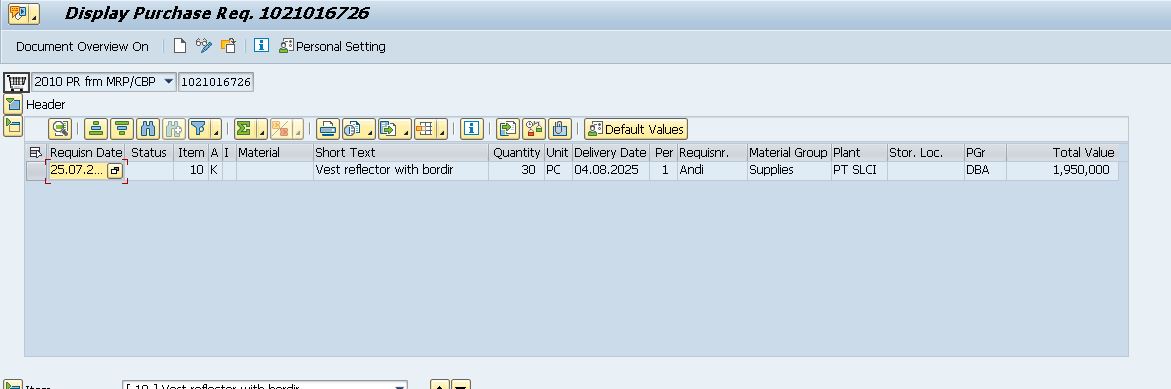Click the Details magnifier icon in grid toolbar

(60, 129)
